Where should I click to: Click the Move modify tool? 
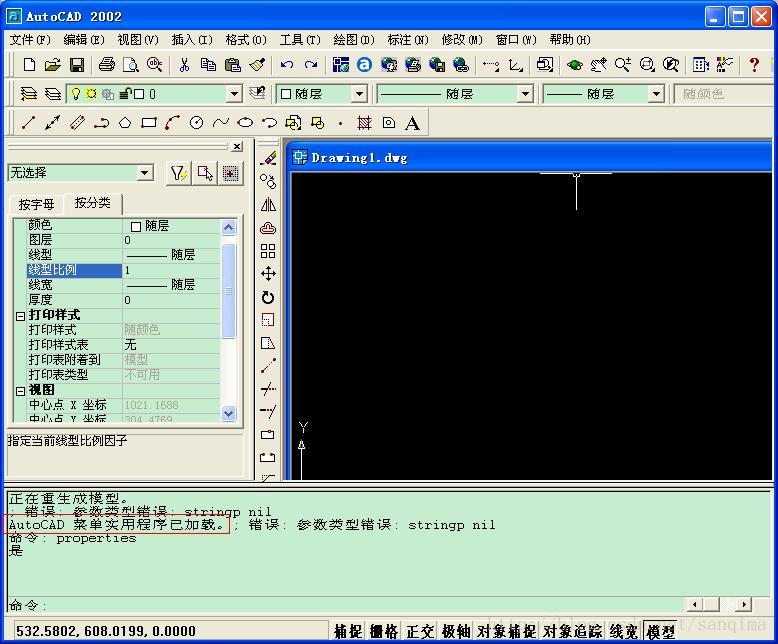[x=268, y=274]
